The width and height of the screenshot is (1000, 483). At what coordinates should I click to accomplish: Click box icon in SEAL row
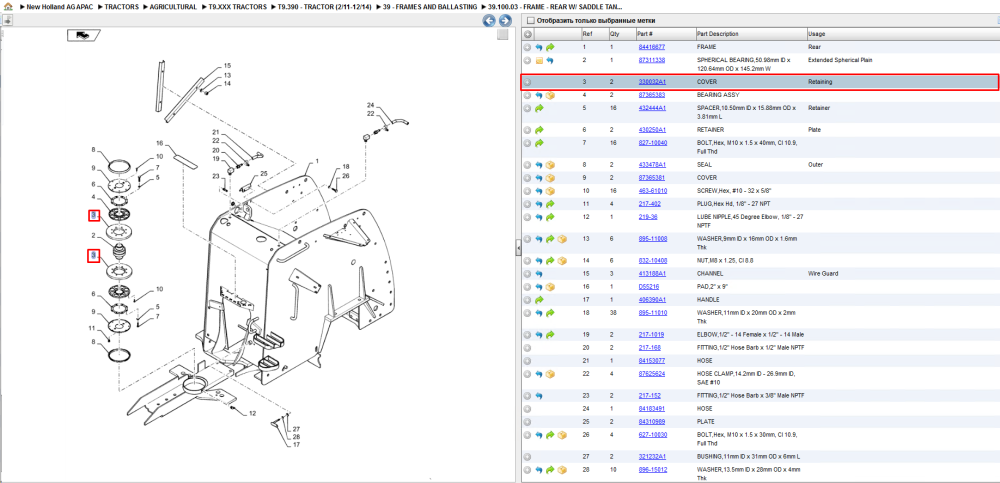tap(550, 165)
